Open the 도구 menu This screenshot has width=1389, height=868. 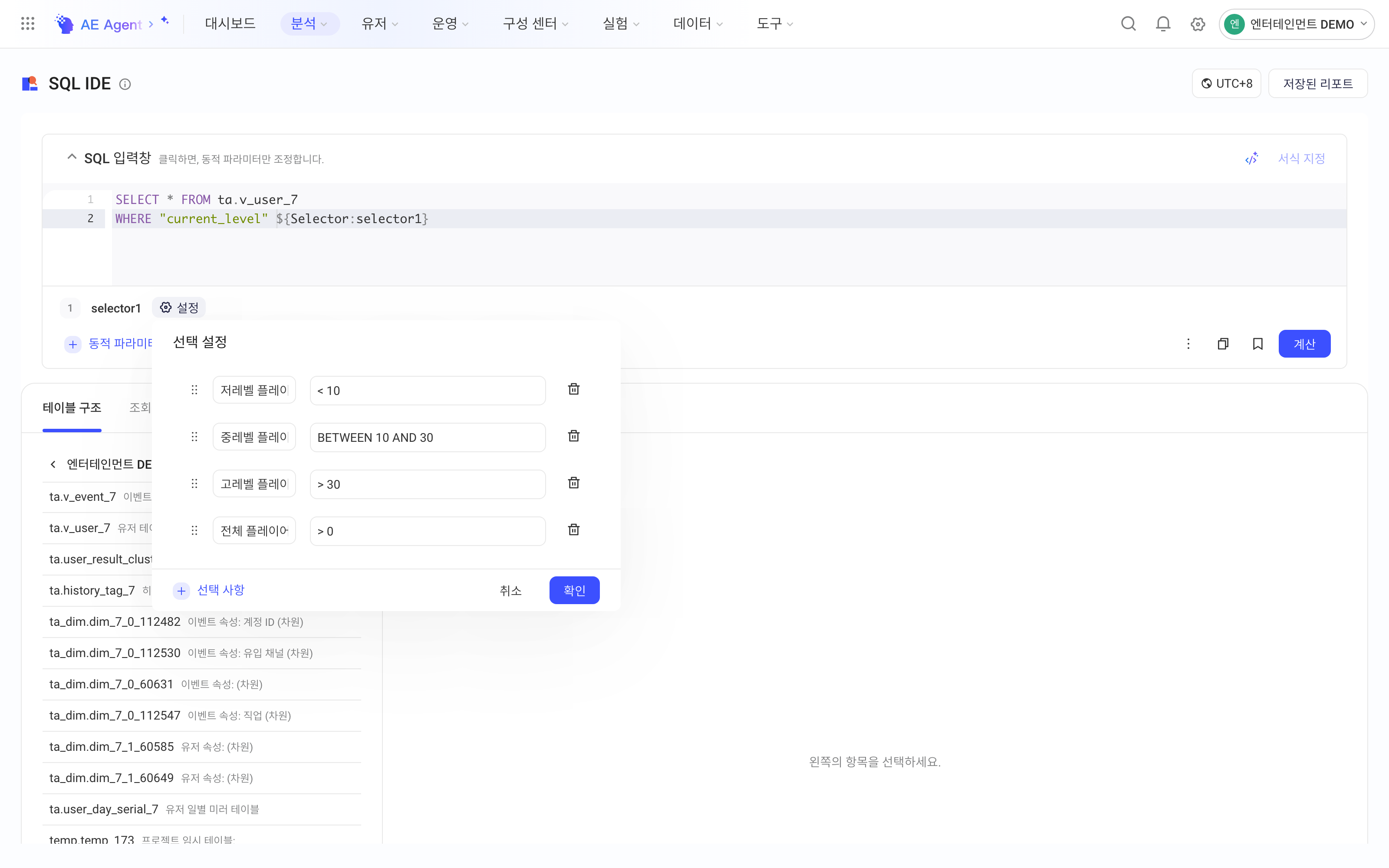774,23
